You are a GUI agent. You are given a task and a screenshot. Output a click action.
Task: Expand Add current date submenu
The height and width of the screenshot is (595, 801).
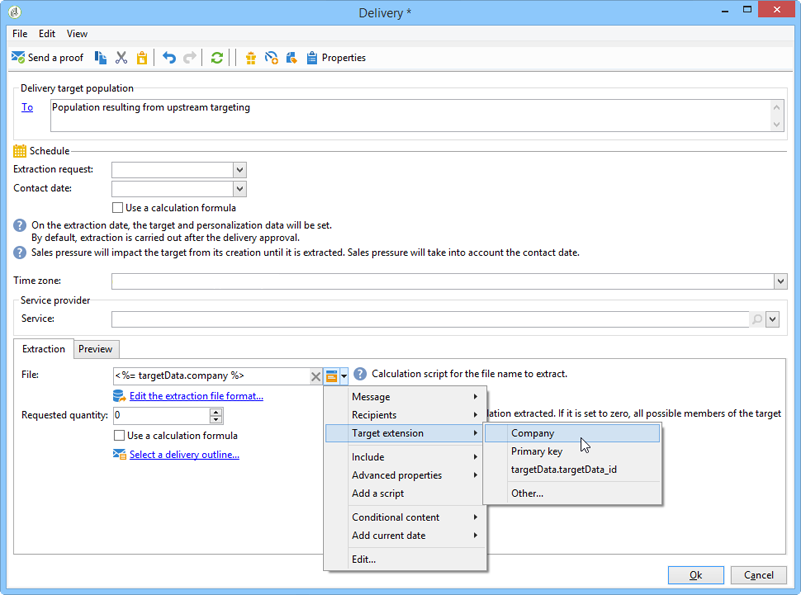tap(406, 536)
